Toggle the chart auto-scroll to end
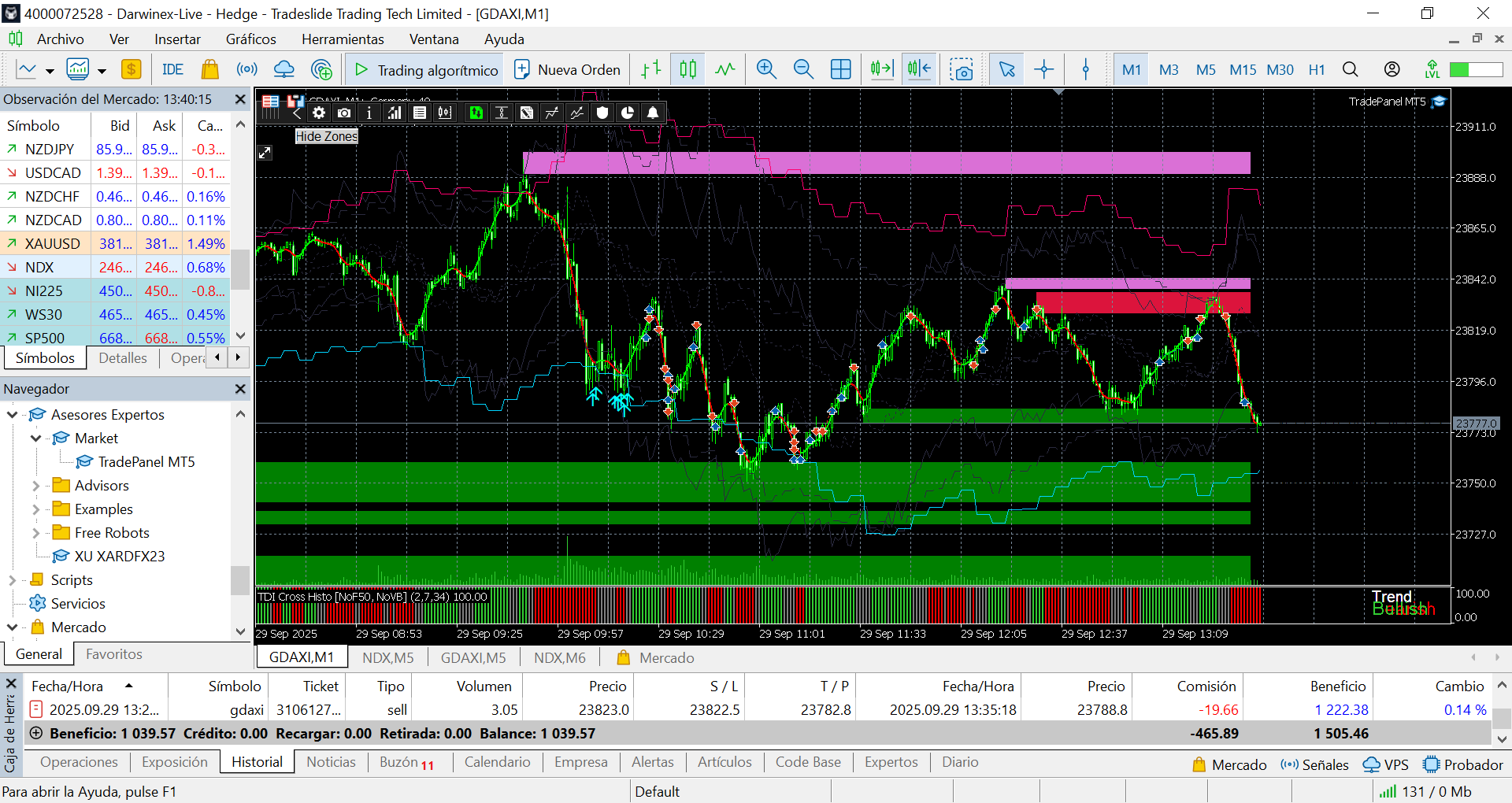Image resolution: width=1512 pixels, height=803 pixels. pyautogui.click(x=881, y=69)
